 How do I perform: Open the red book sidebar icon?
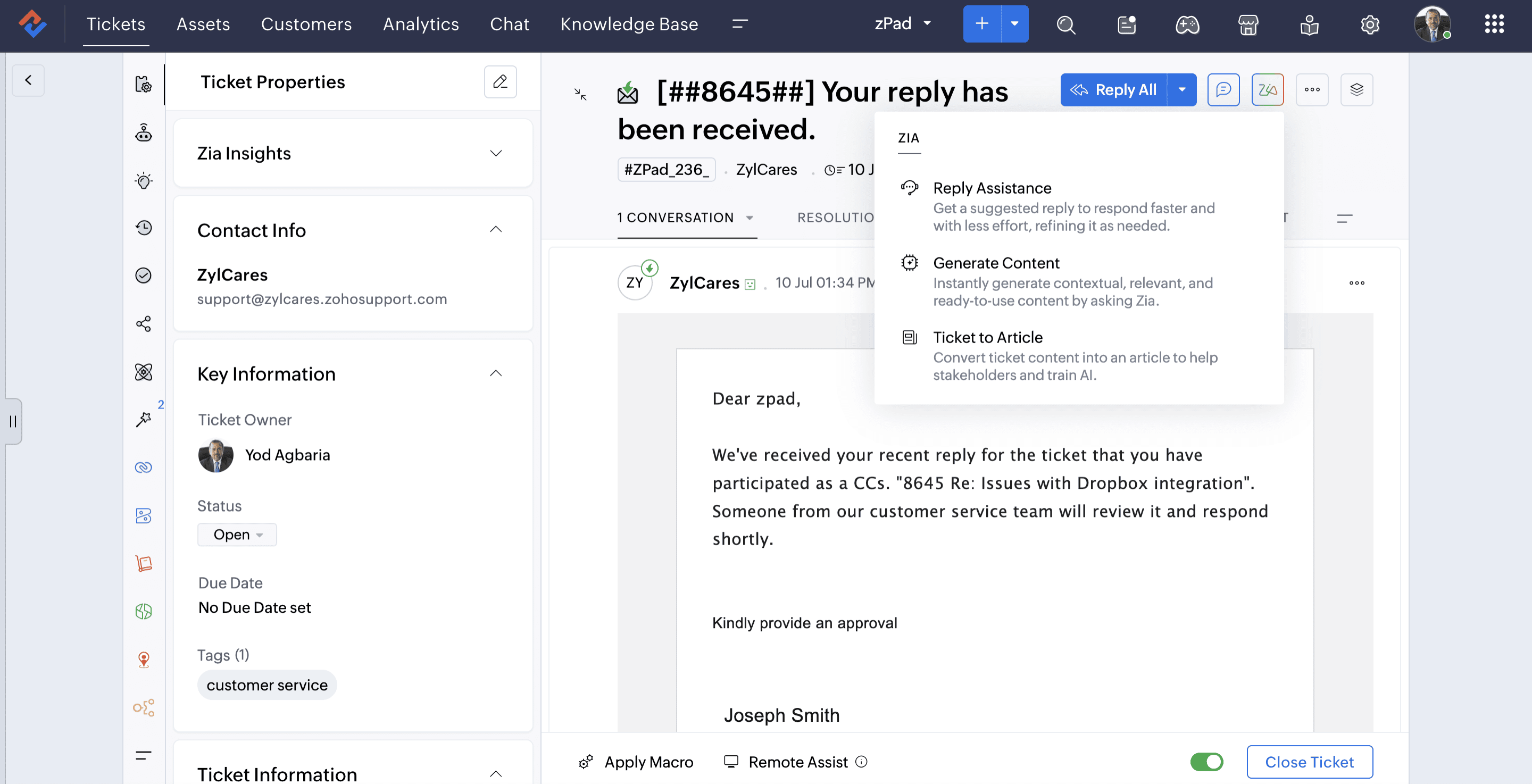[x=143, y=563]
